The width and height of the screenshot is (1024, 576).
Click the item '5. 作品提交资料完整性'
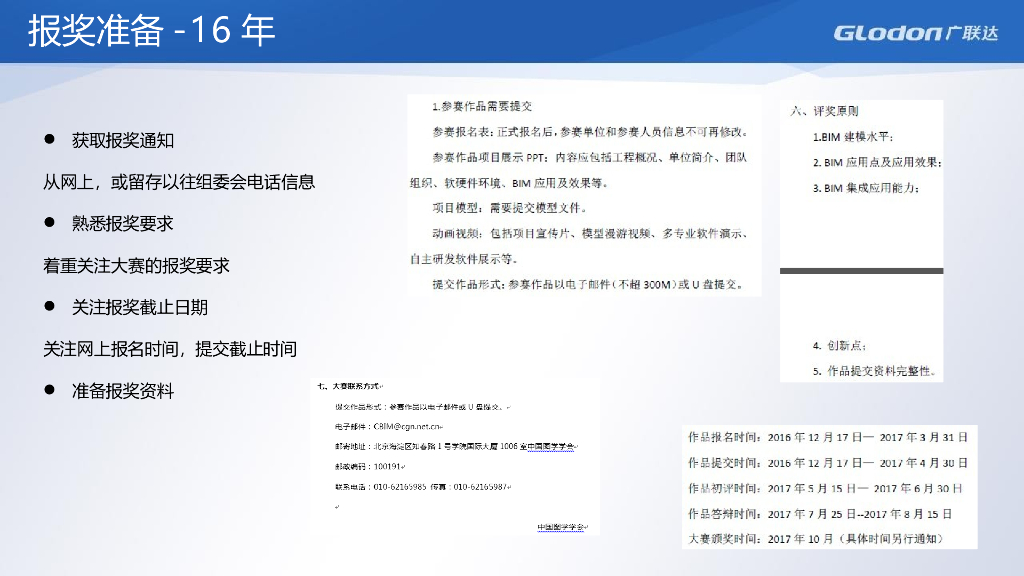coord(875,371)
